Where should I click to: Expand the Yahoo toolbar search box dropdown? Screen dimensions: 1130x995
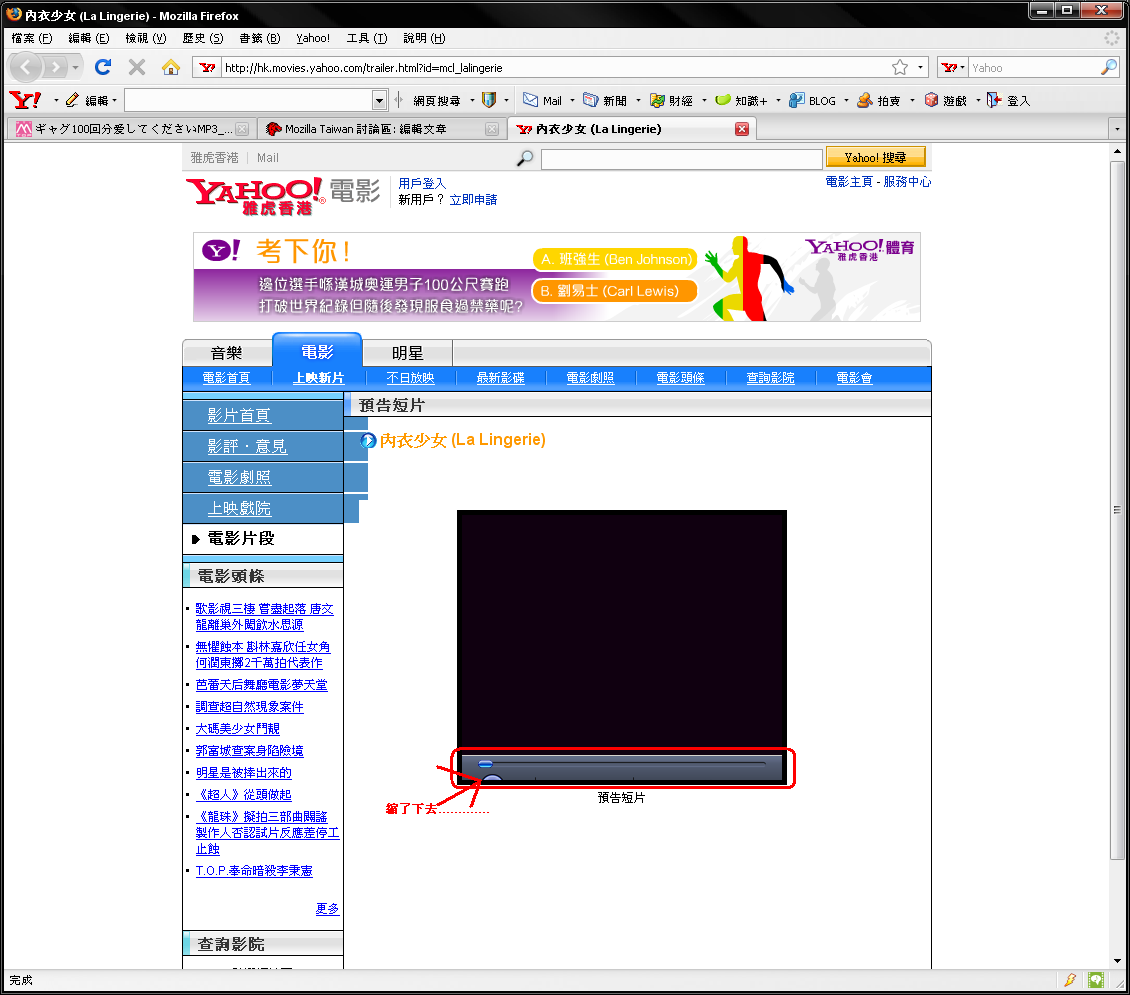pyautogui.click(x=379, y=100)
